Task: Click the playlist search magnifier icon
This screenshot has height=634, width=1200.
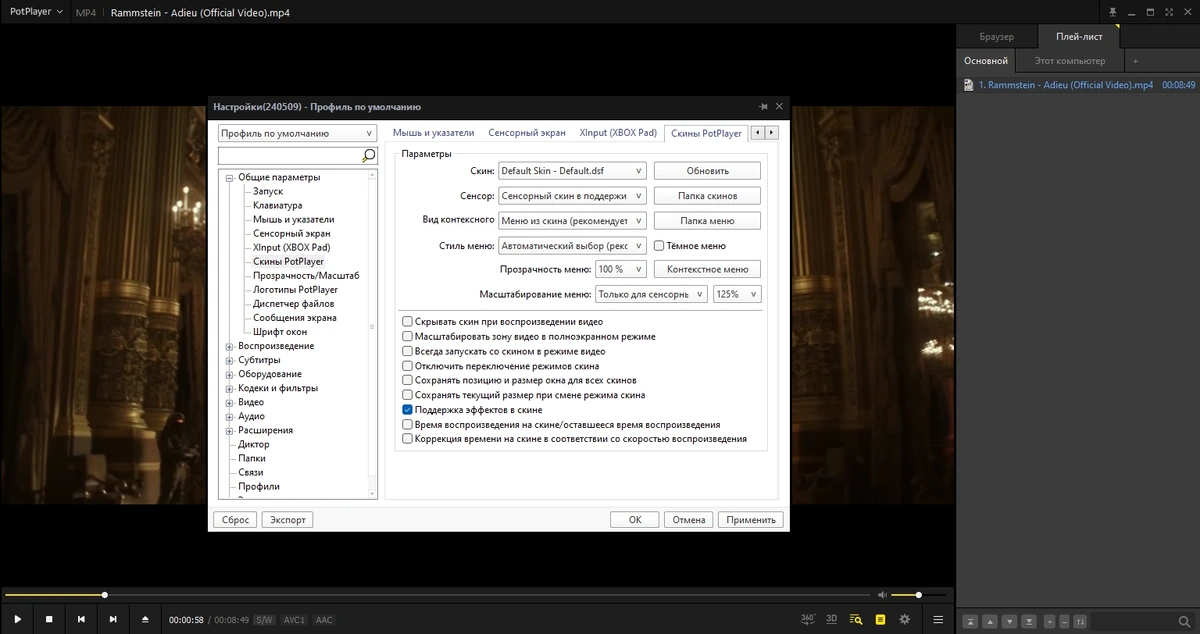Action: (x=1185, y=622)
